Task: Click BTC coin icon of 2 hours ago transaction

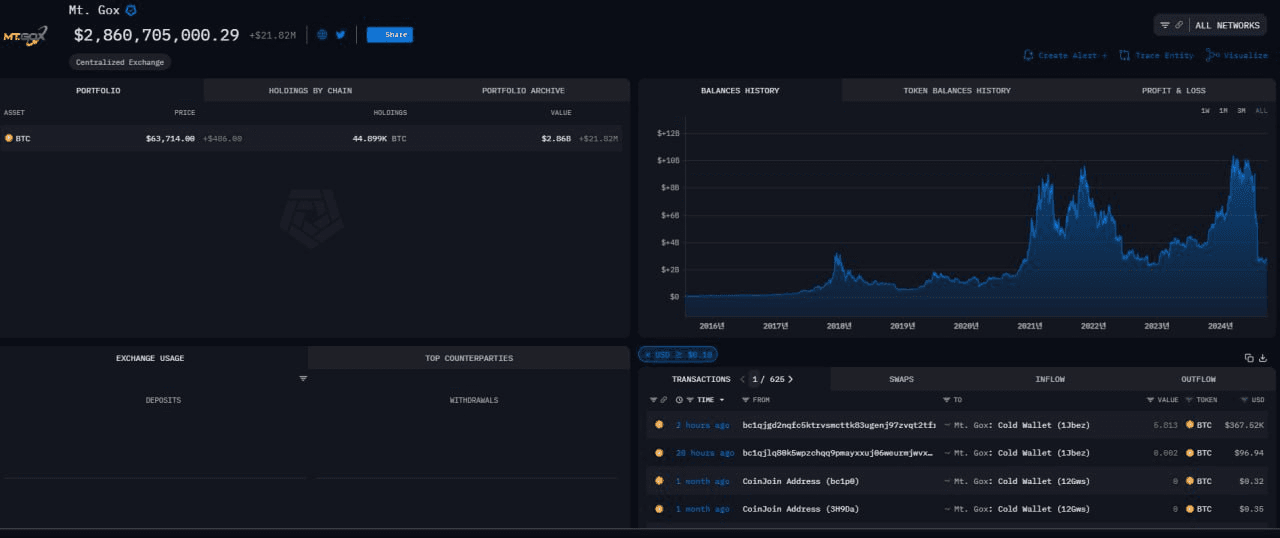Action: click(x=659, y=425)
